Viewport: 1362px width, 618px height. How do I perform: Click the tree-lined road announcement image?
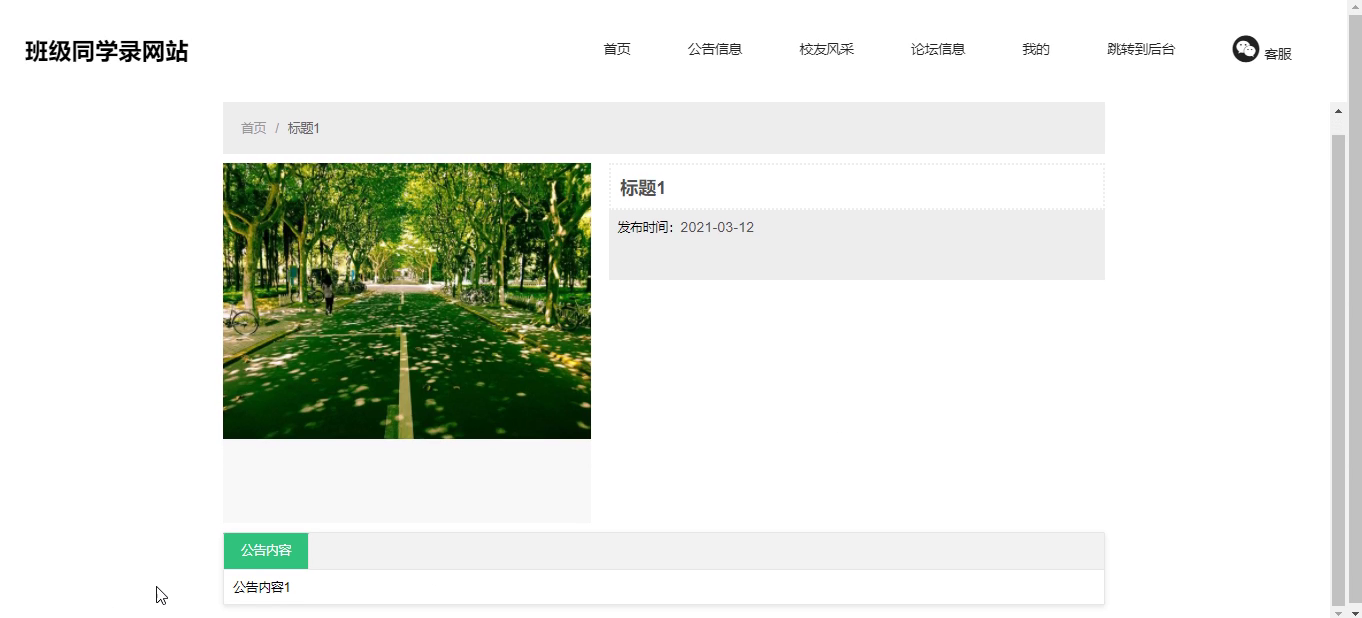click(407, 301)
